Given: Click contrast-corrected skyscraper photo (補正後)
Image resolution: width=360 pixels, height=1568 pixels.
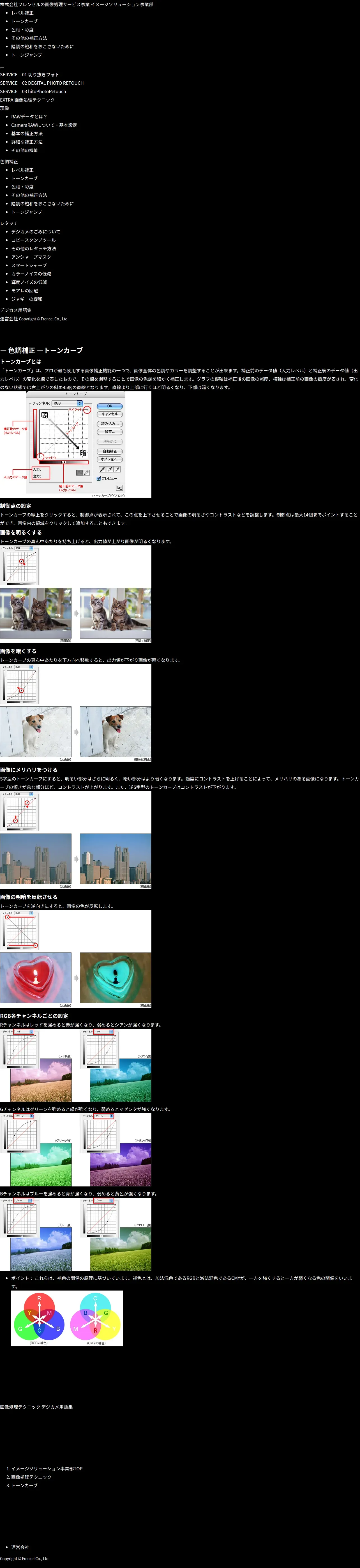Looking at the screenshot, I should (116, 859).
